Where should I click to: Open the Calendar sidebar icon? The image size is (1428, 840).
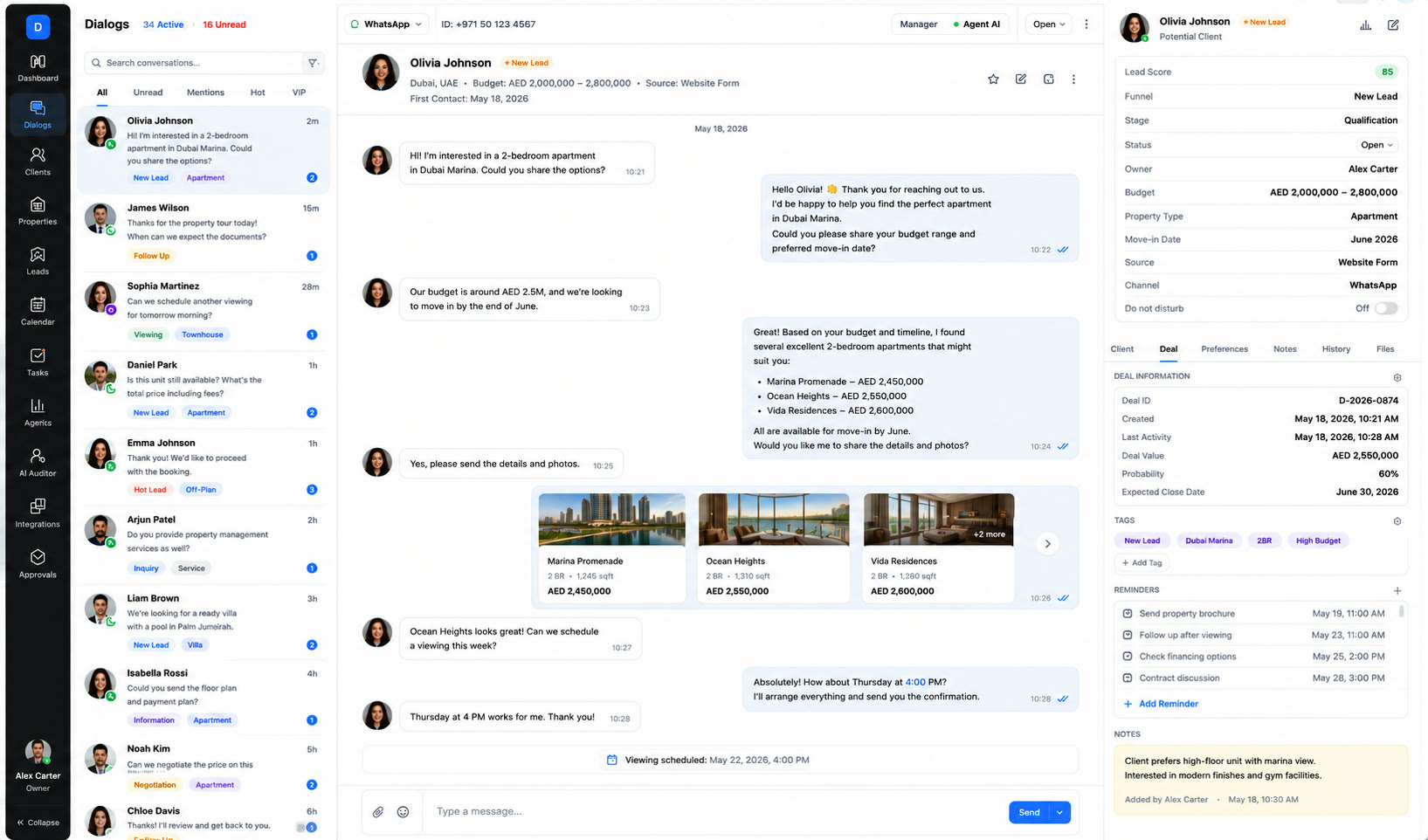pyautogui.click(x=38, y=312)
